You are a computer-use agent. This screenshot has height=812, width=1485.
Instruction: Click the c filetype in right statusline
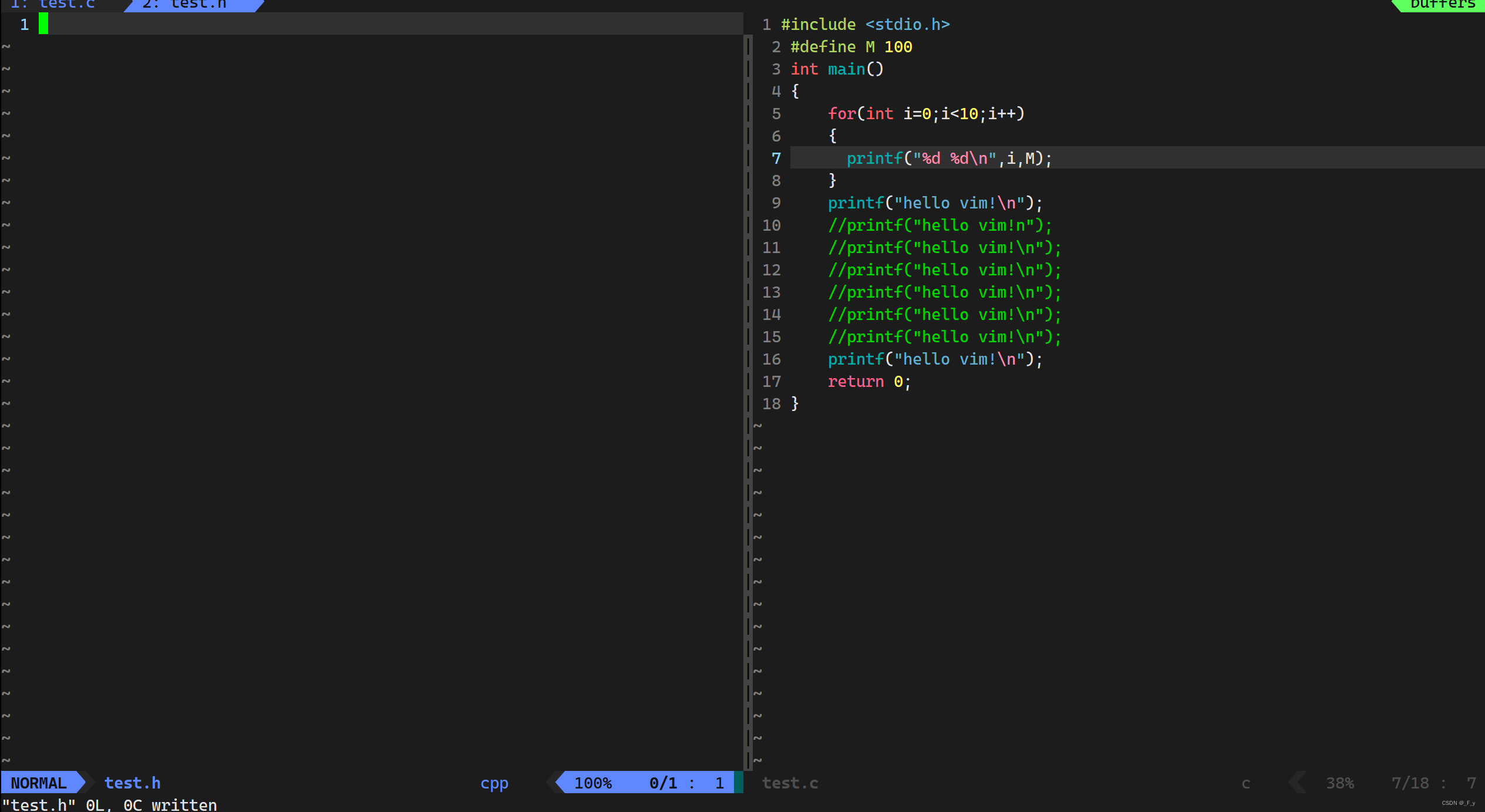[1245, 783]
